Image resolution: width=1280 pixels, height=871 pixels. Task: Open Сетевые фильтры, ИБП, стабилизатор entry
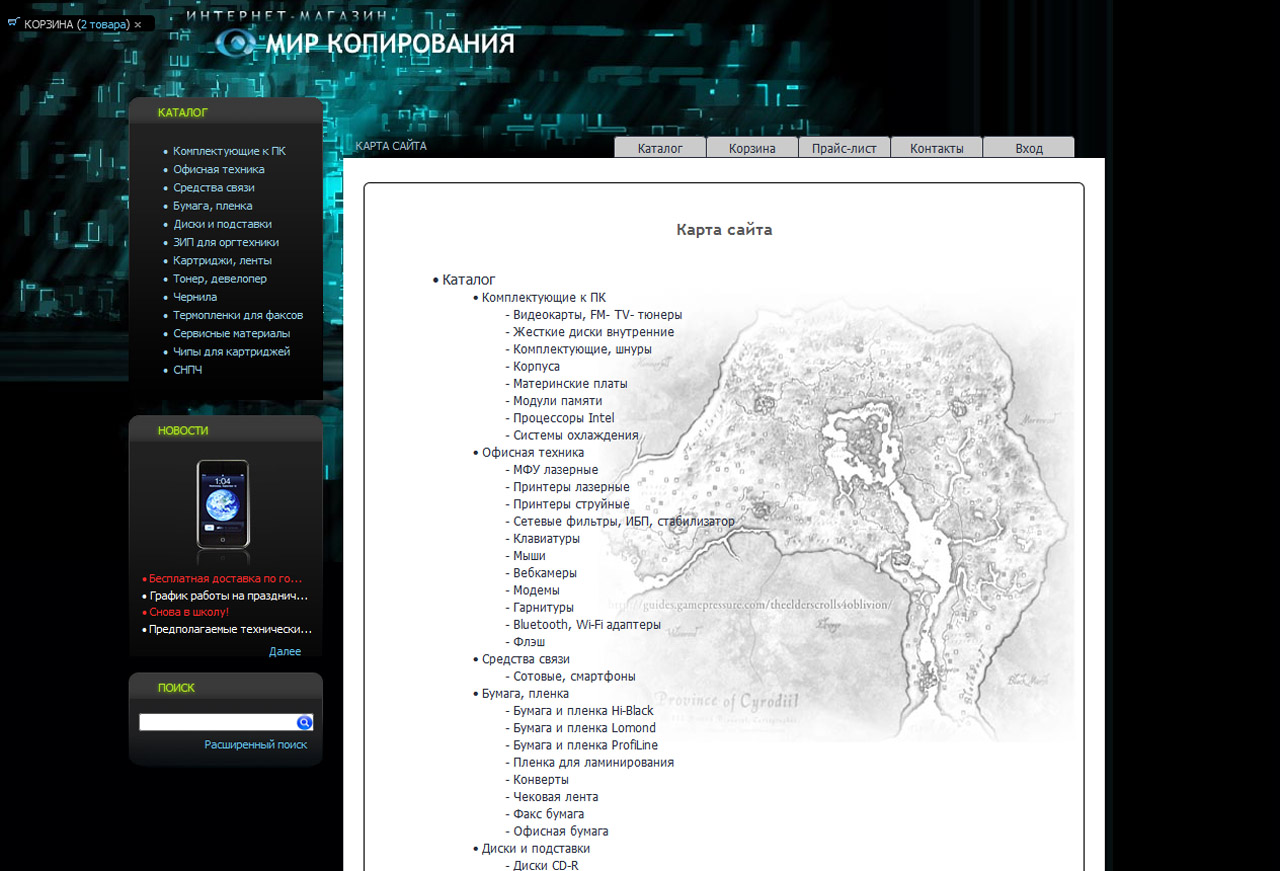tap(624, 521)
